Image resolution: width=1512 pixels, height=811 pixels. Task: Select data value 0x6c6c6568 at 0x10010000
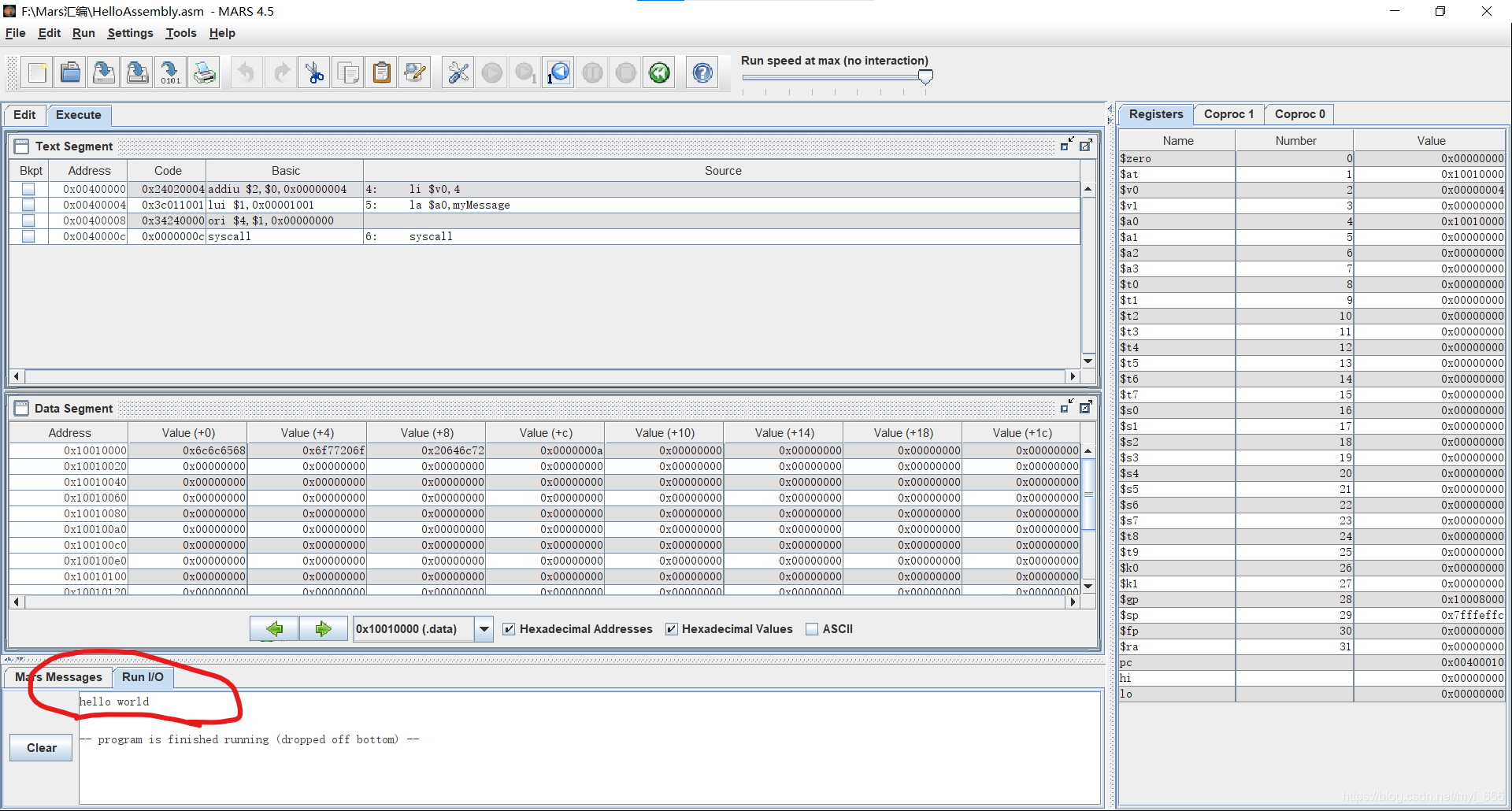pyautogui.click(x=187, y=450)
